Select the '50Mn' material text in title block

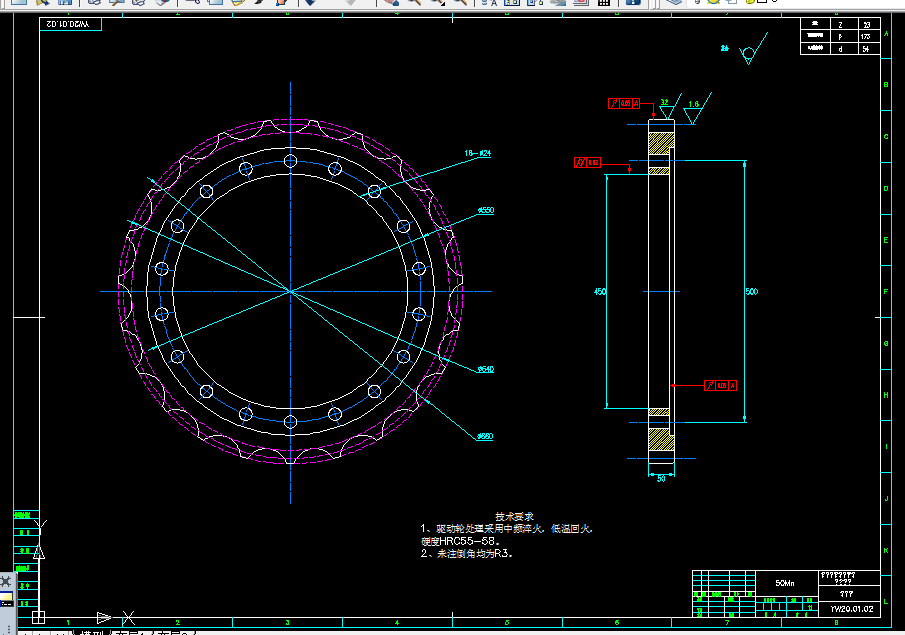click(x=785, y=583)
